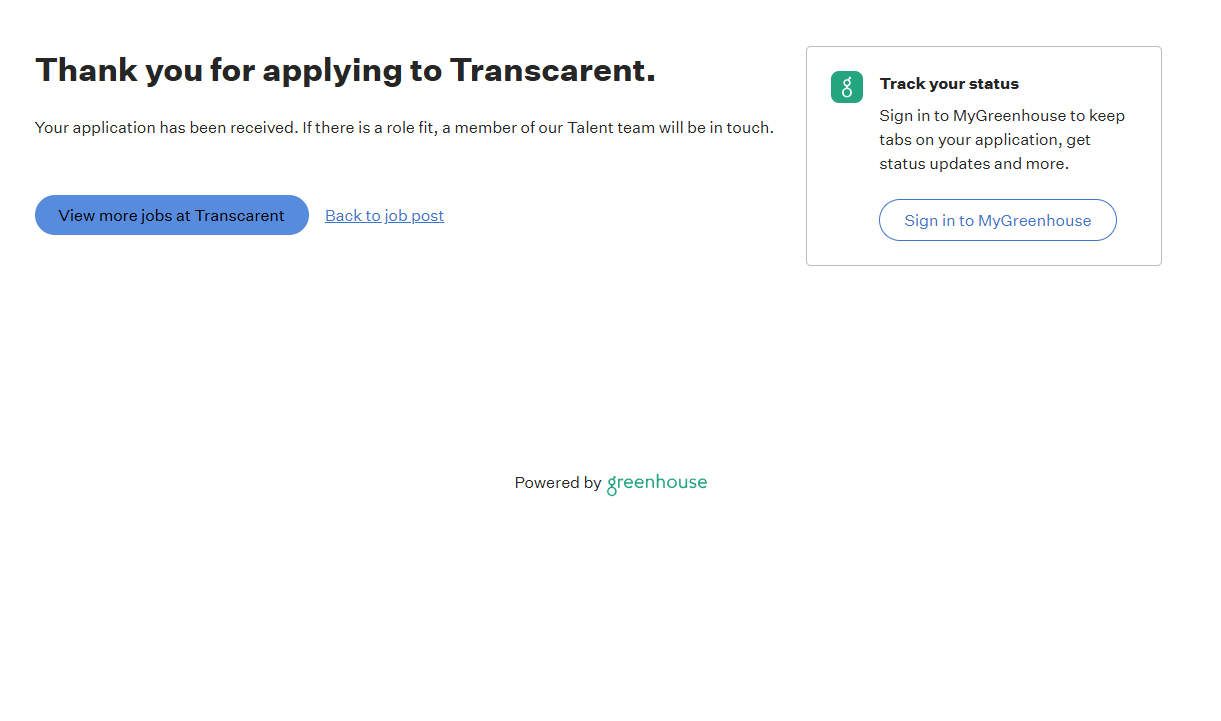Click the Powered by footer text
This screenshot has height=721, width=1221.
(557, 483)
